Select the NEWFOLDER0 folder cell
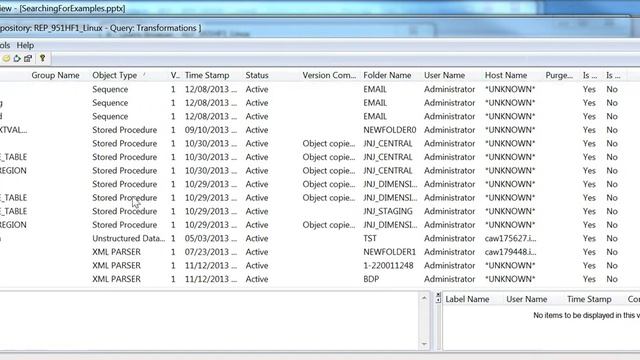The width and height of the screenshot is (640, 360). [390, 130]
